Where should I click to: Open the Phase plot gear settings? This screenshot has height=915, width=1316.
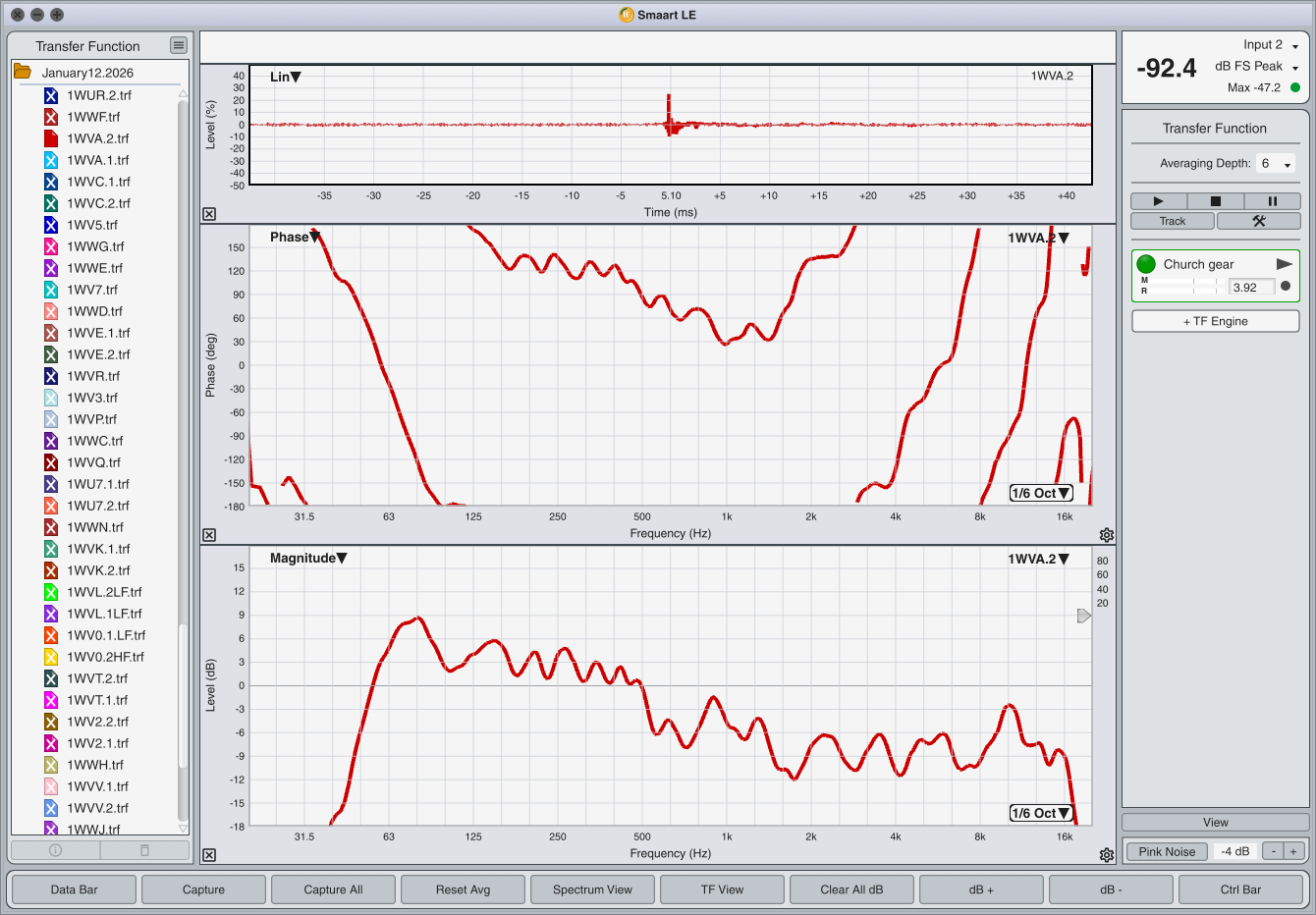[1107, 535]
